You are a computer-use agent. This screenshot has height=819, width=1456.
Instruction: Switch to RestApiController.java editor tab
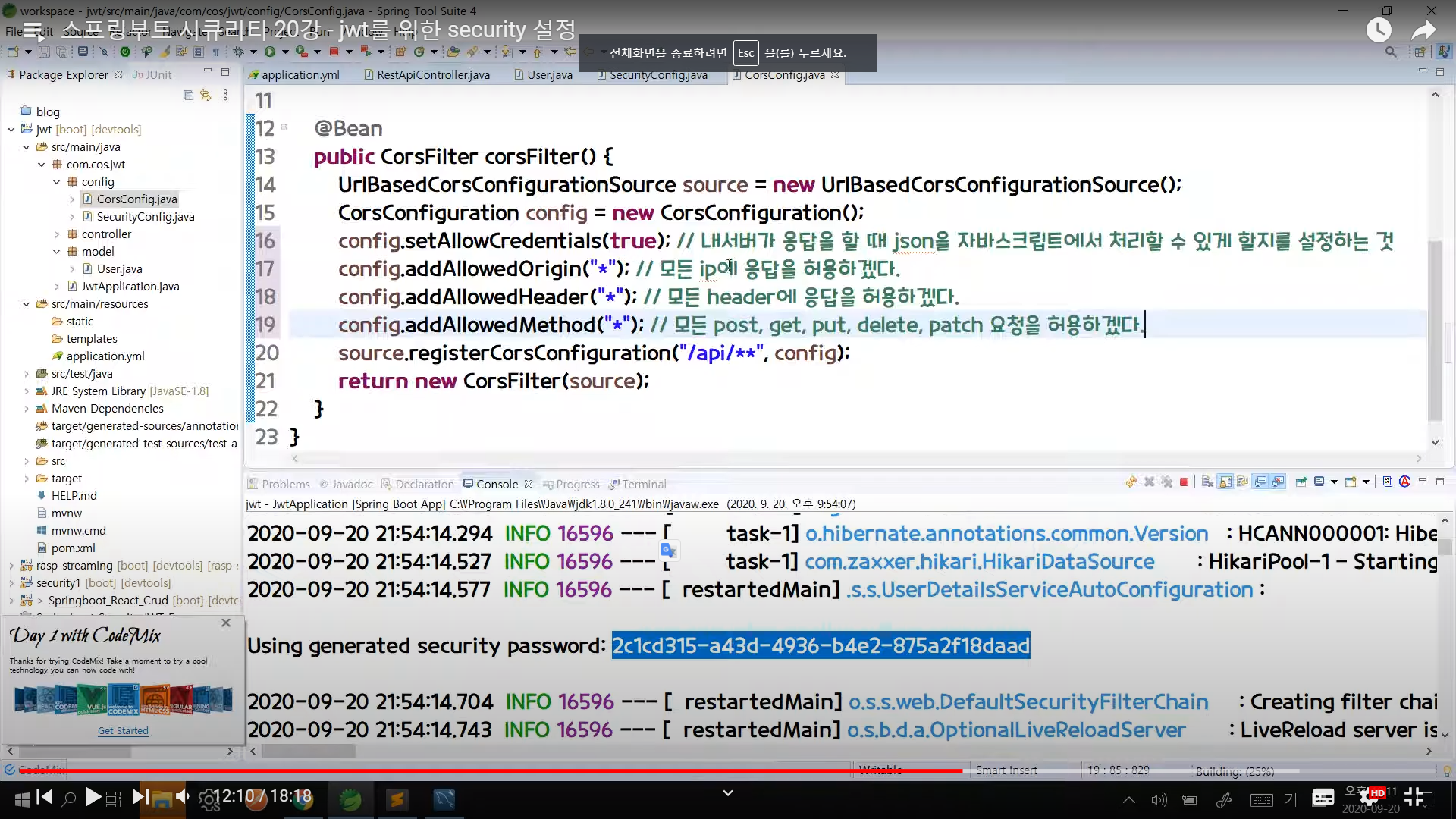(x=432, y=75)
